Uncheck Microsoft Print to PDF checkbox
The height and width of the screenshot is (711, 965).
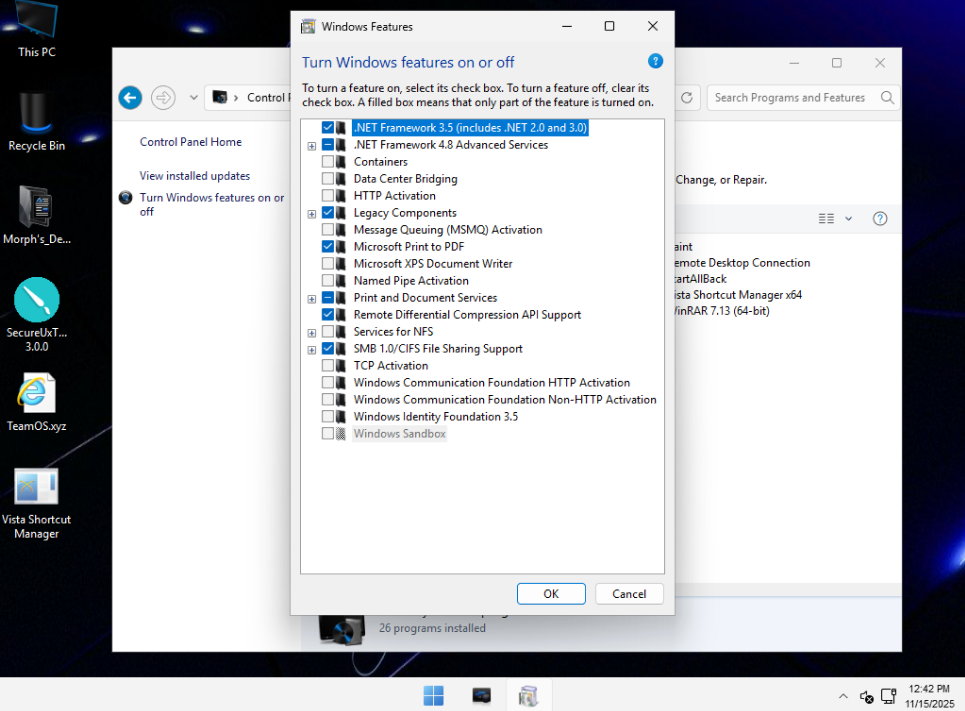[x=328, y=247]
